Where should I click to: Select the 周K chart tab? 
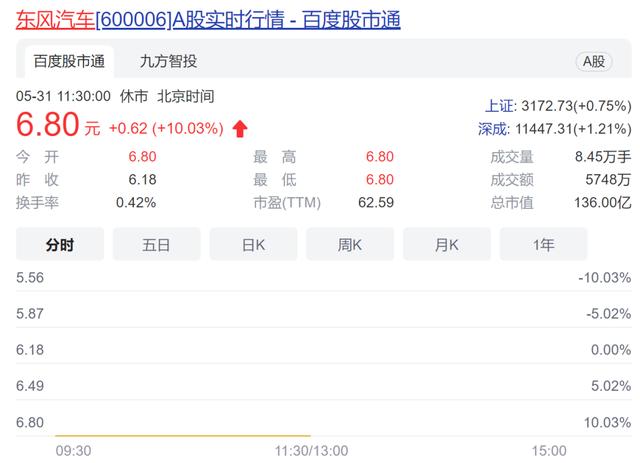coord(350,245)
